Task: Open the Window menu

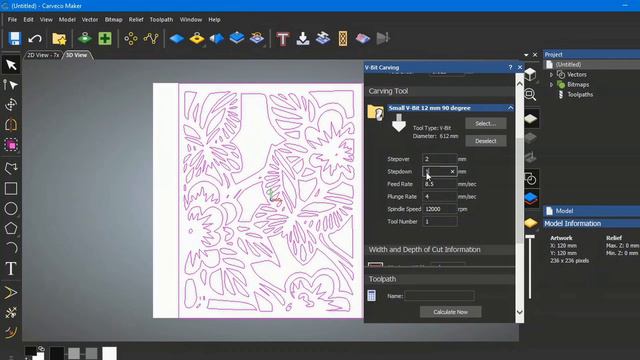Action: click(191, 20)
